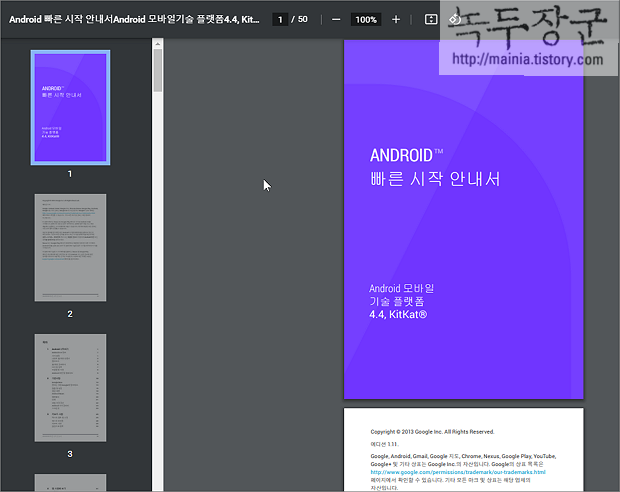
Task: Open the google.com trademarks hyperlink
Action: pos(458,472)
